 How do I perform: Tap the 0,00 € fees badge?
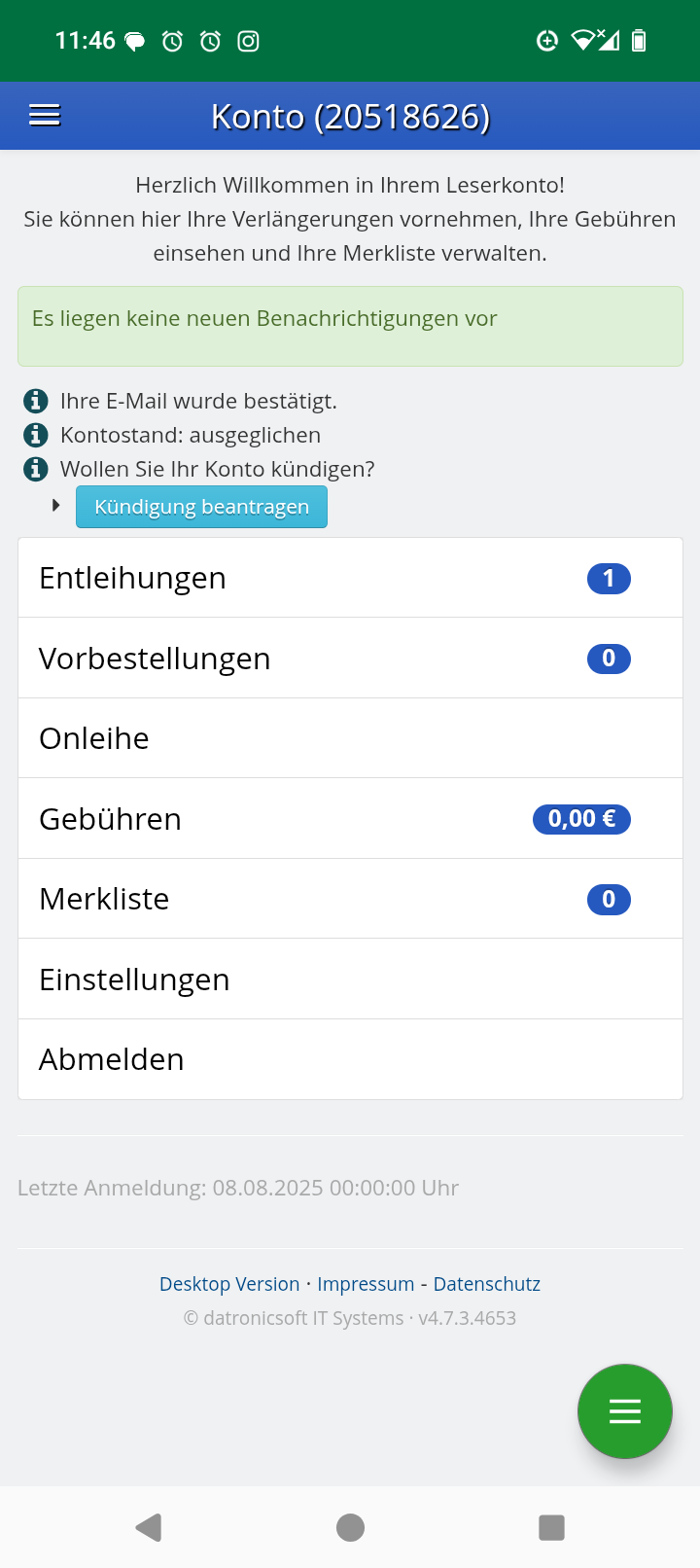coord(581,819)
